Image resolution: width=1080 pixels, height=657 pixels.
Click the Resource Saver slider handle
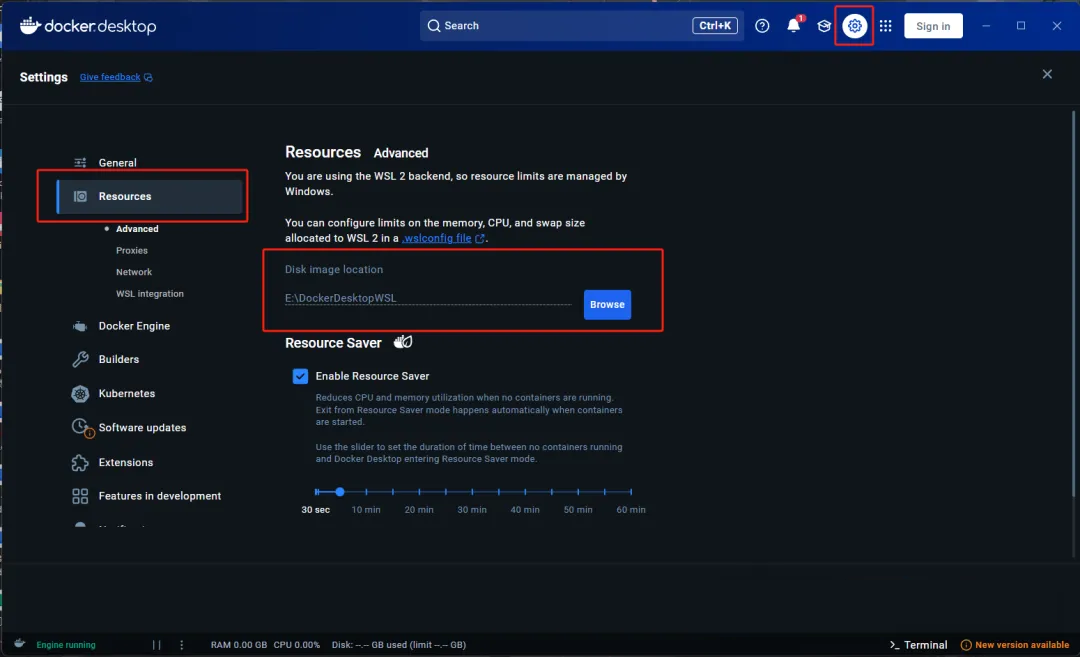coord(340,492)
